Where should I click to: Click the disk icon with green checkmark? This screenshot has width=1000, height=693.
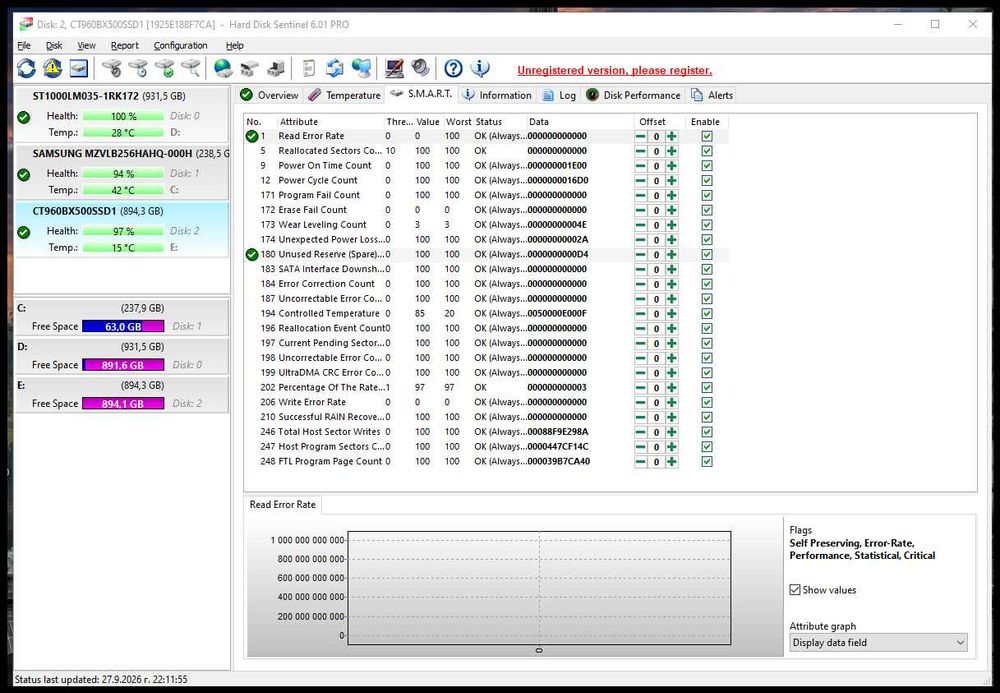165,68
